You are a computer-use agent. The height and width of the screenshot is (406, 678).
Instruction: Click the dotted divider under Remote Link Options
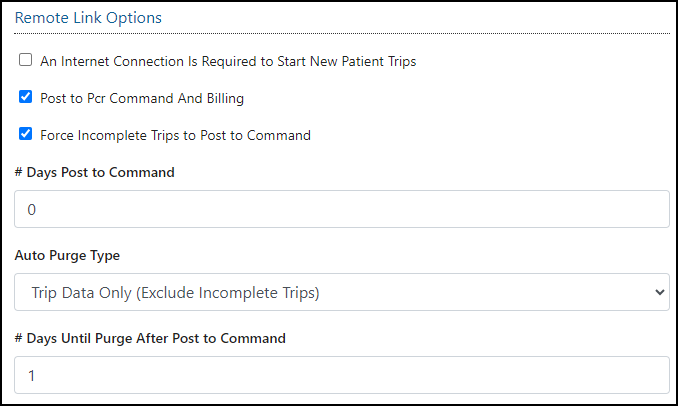click(x=341, y=34)
